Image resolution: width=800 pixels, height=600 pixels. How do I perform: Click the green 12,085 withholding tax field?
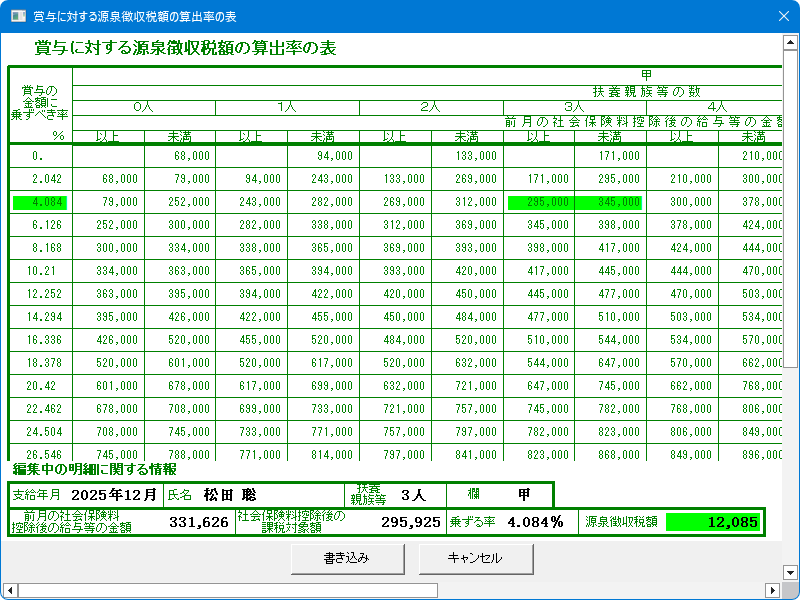[712, 522]
